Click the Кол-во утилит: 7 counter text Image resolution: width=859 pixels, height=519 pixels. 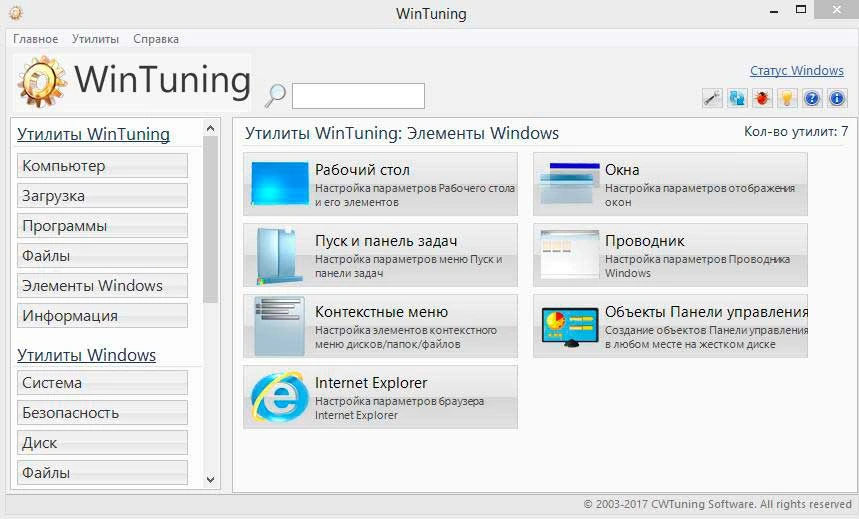coord(796,132)
